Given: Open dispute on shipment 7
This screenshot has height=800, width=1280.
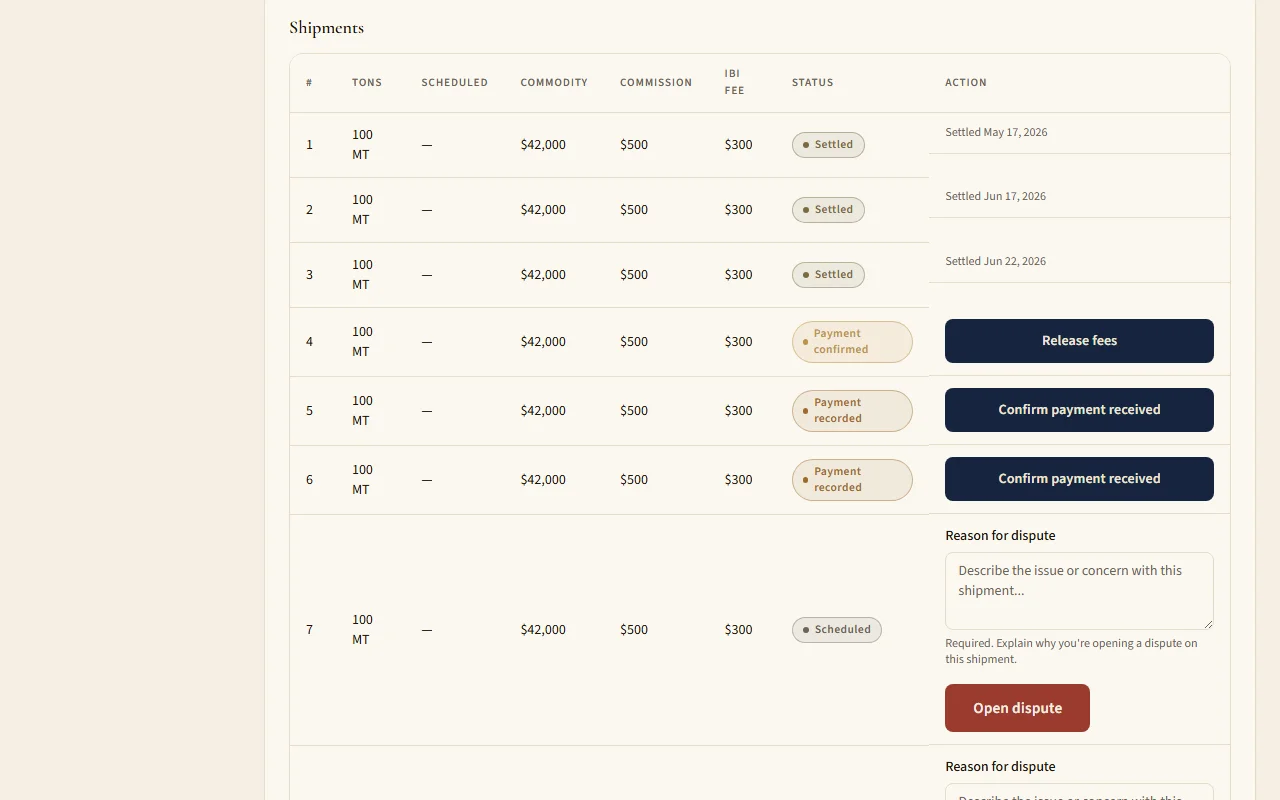Looking at the screenshot, I should coord(1017,708).
